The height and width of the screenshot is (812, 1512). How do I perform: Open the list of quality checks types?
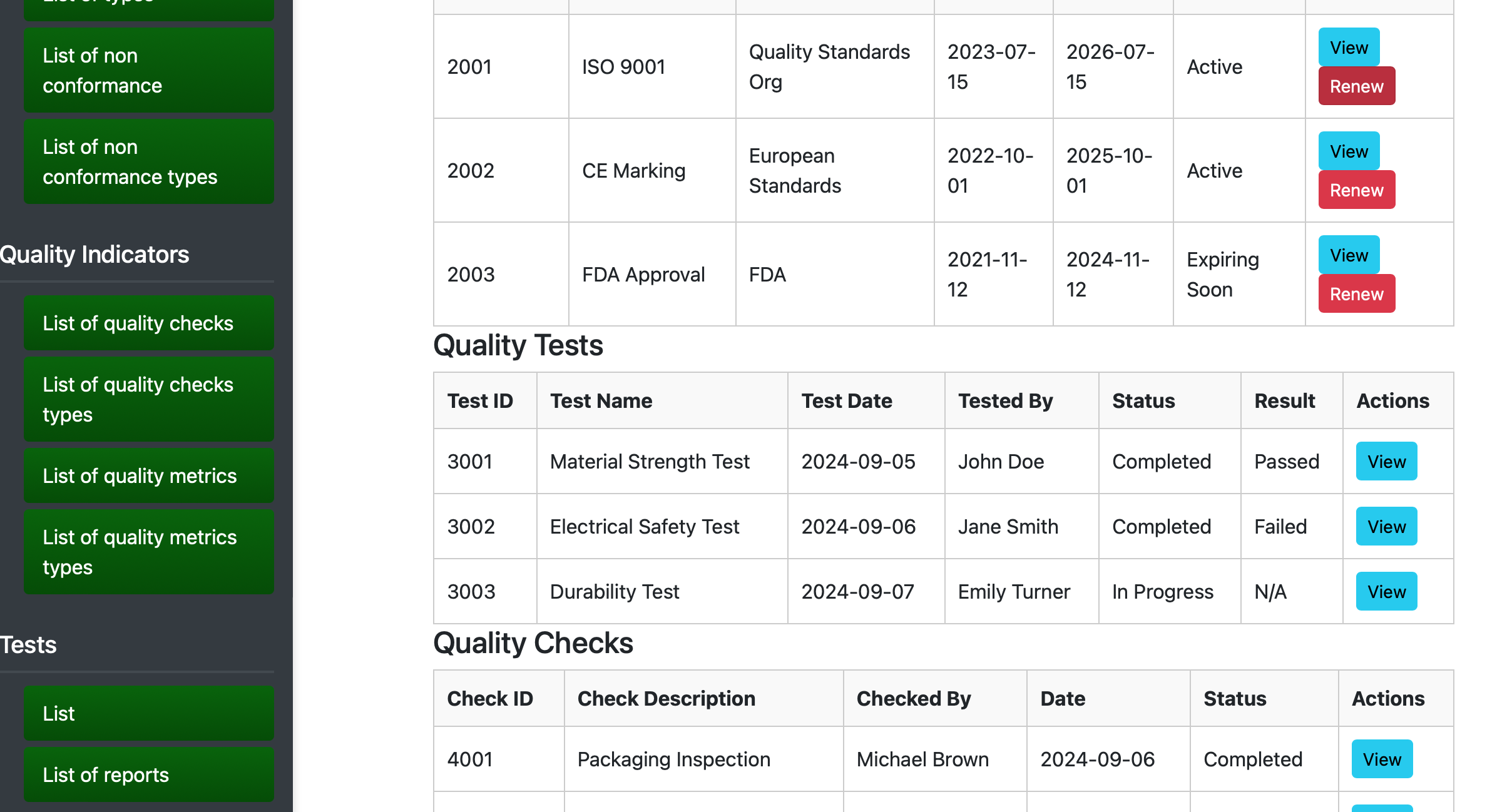click(x=148, y=399)
